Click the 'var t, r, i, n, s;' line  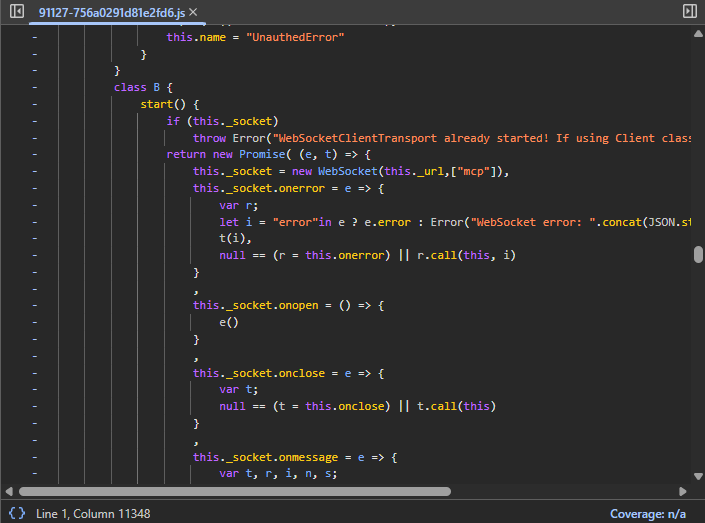click(278, 474)
